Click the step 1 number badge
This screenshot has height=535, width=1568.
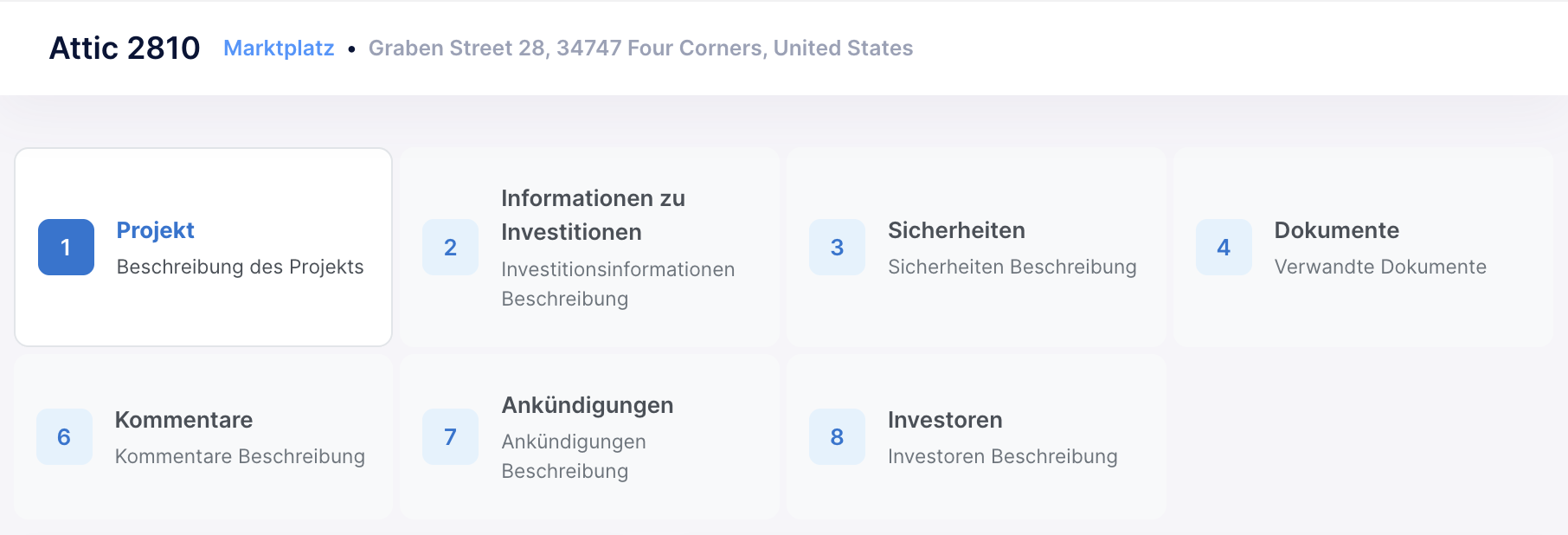click(x=66, y=247)
